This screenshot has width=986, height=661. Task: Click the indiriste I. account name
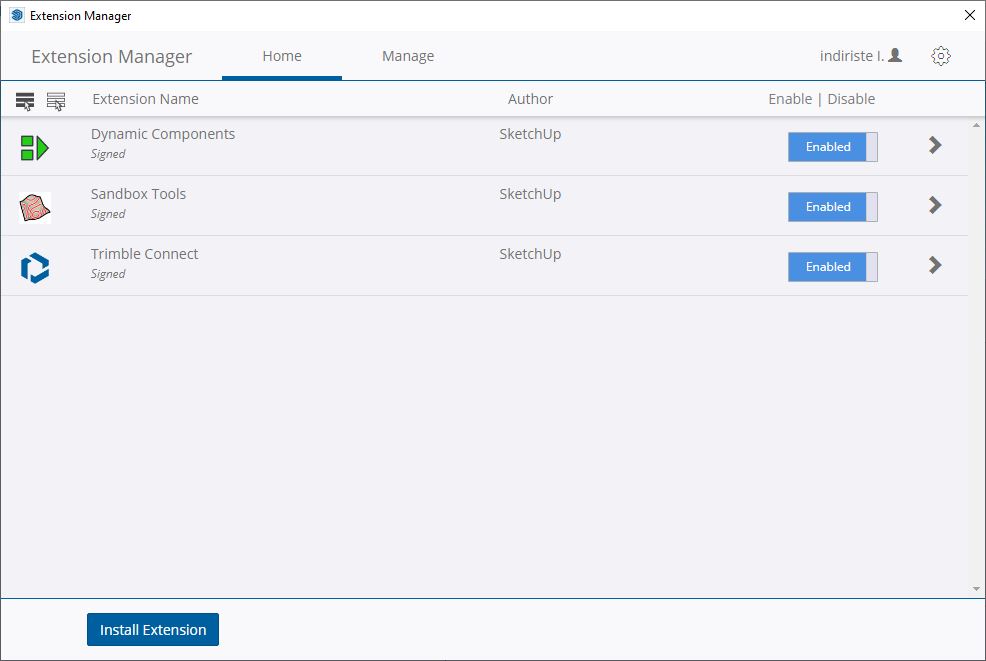click(851, 56)
